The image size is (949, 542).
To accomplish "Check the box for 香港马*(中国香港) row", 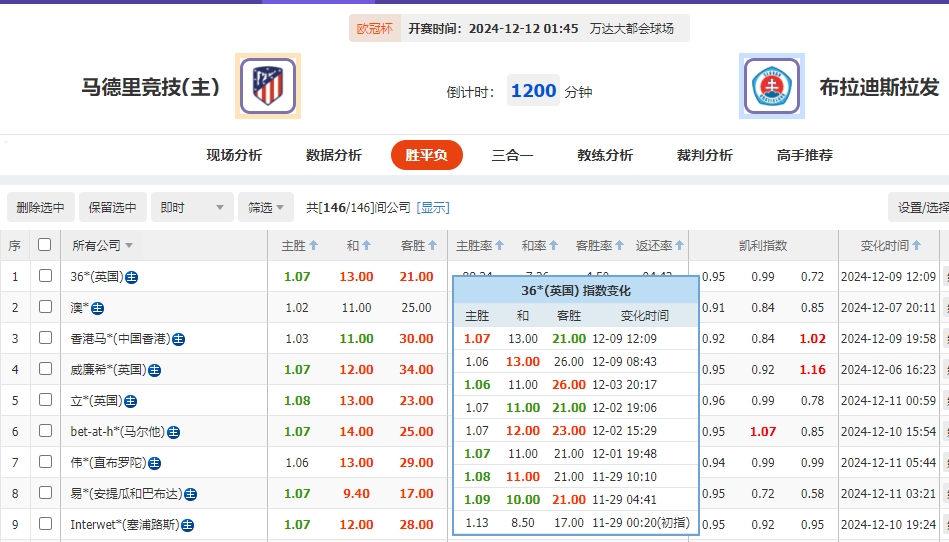I will [x=44, y=339].
